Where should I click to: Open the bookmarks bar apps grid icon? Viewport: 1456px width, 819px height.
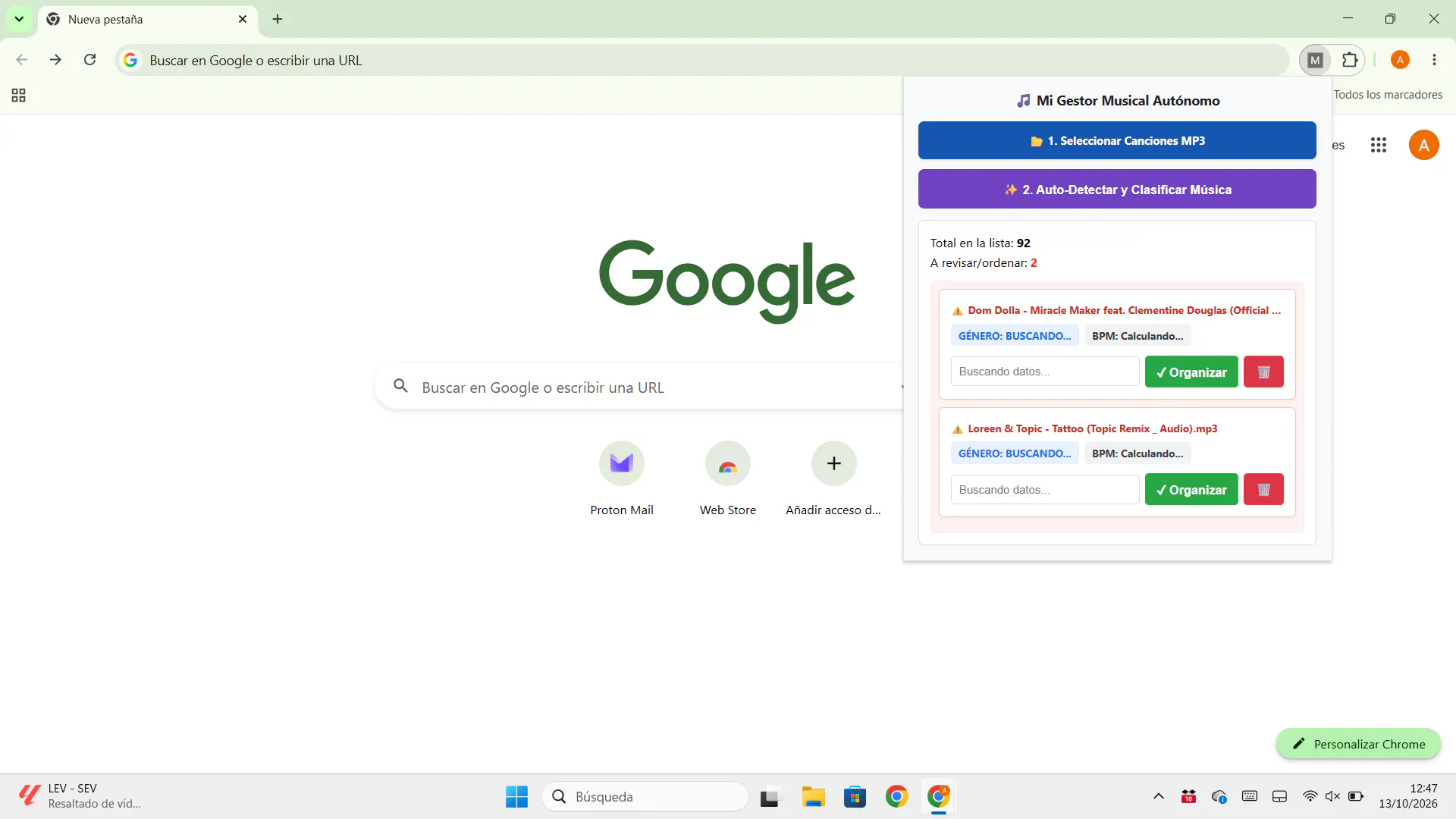18,95
